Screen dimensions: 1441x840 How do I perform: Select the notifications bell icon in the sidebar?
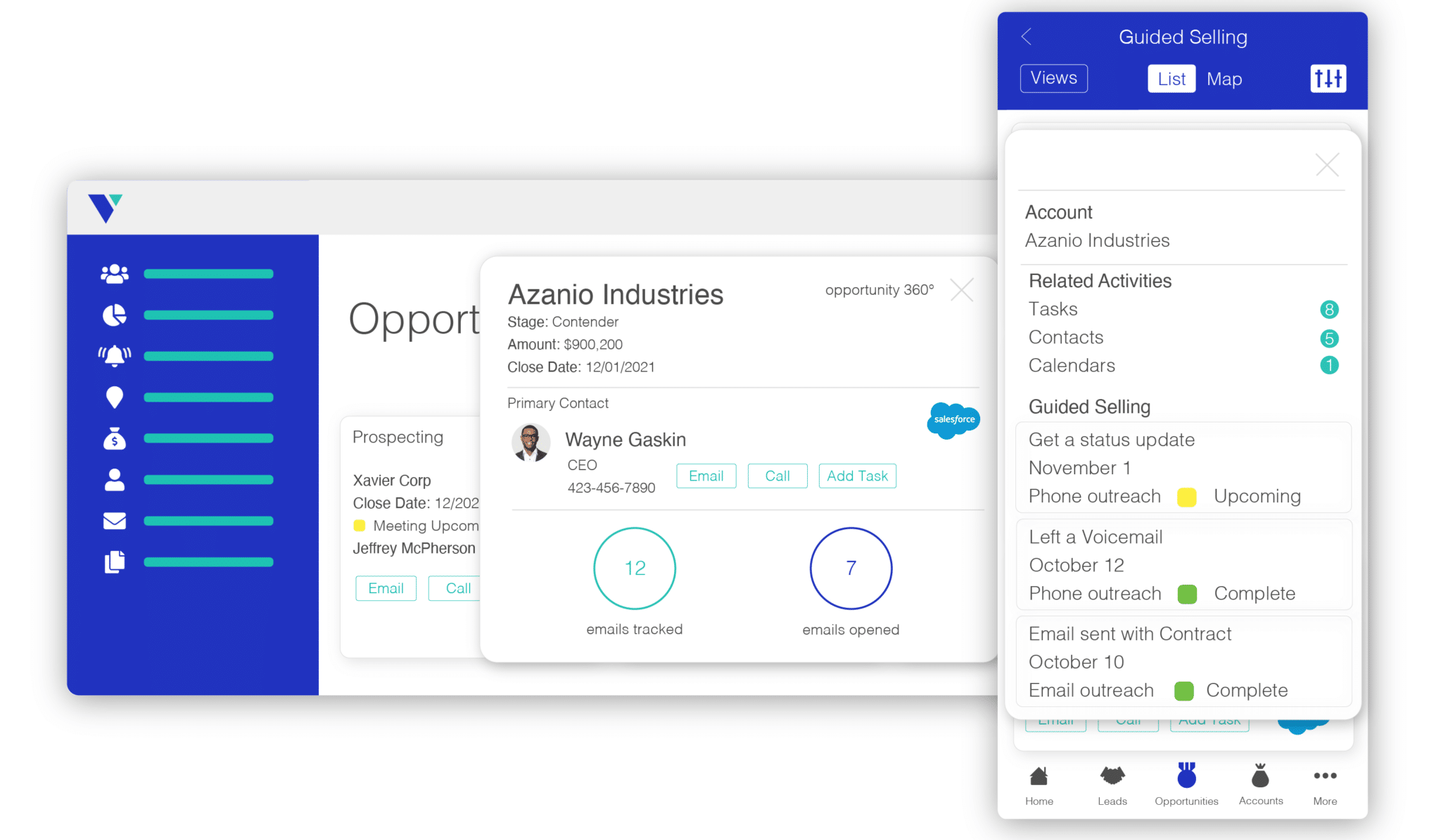(x=114, y=355)
